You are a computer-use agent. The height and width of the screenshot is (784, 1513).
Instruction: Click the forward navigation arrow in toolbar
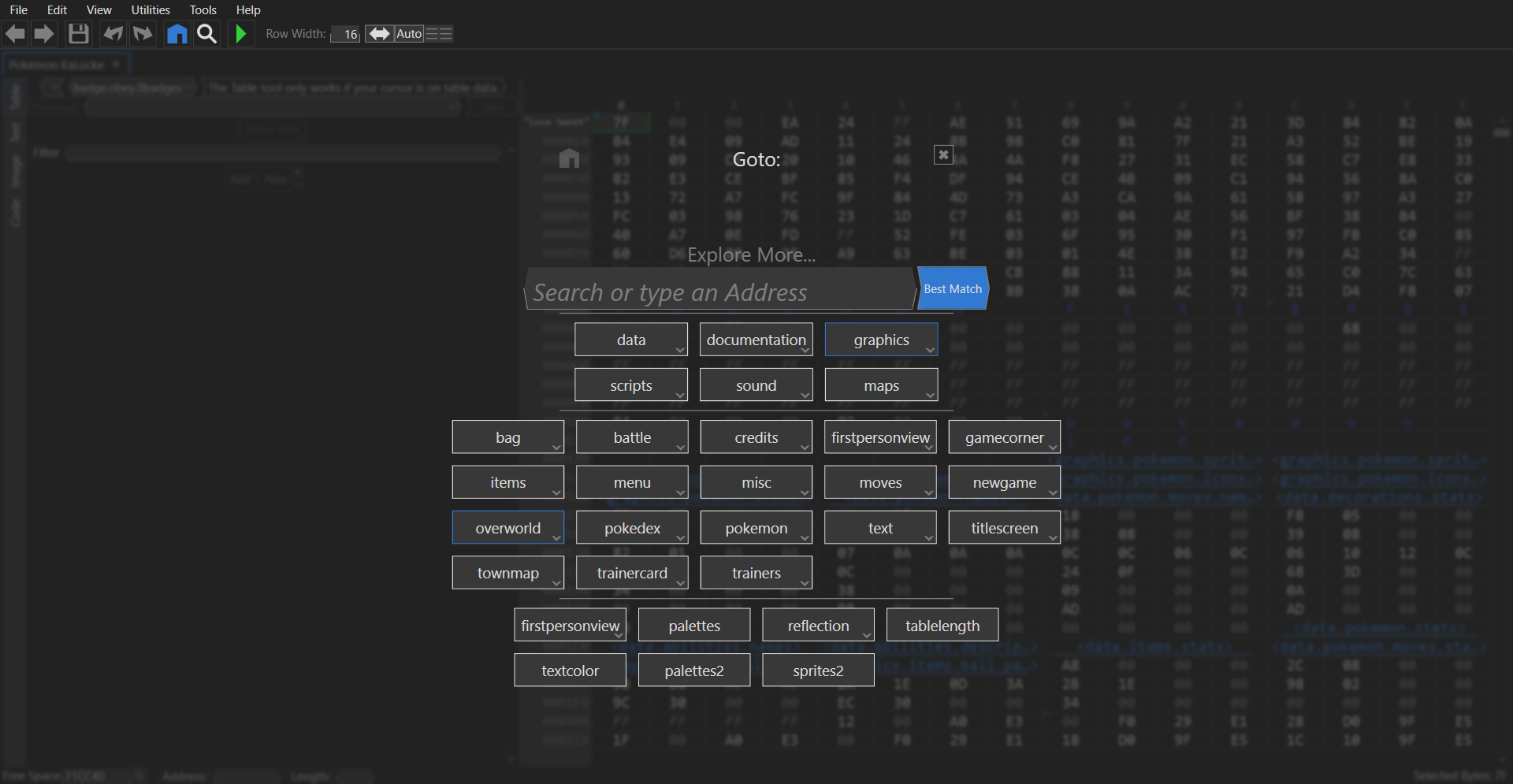click(x=44, y=34)
